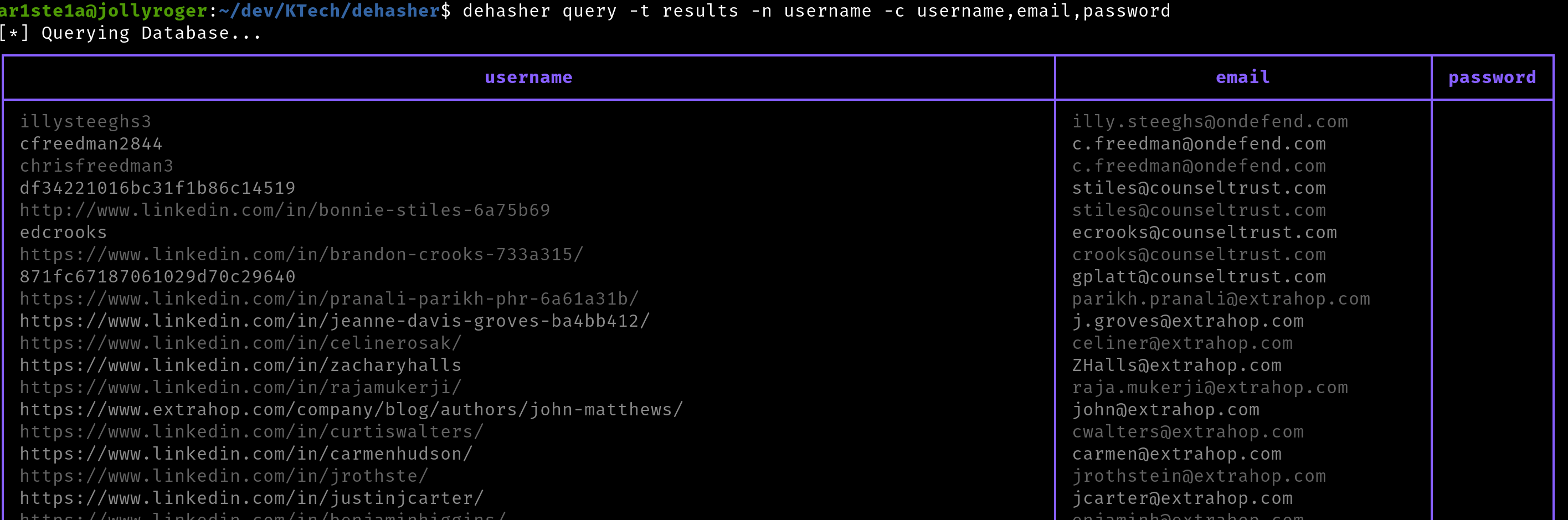
Task: Select email crooks@counseltrust.com in brandon-crooks row
Action: tap(1199, 255)
